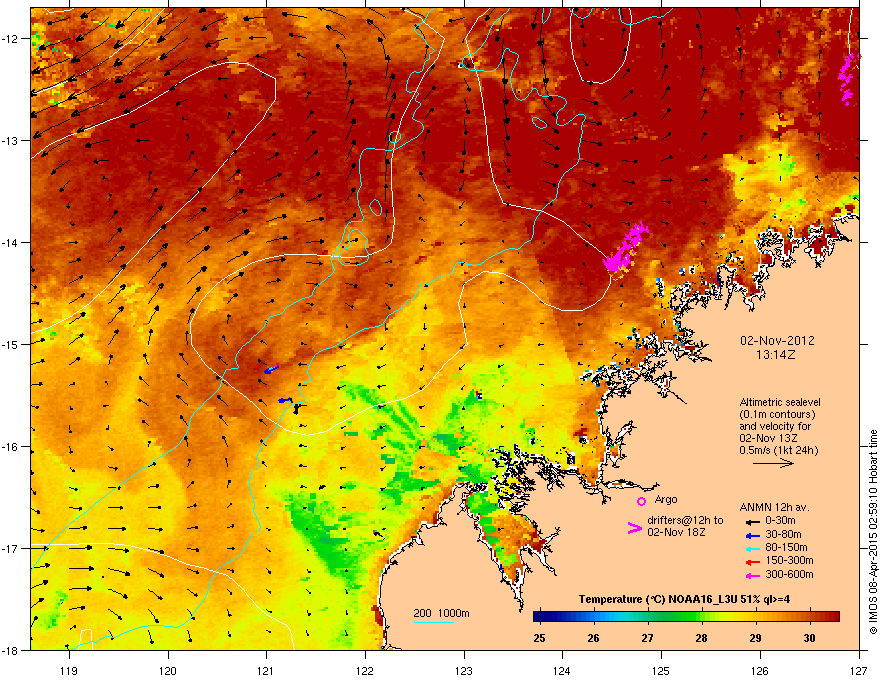Click the magenta drifter track near the map's top-right edge
Image resolution: width=880 pixels, height=680 pixels.
848,79
